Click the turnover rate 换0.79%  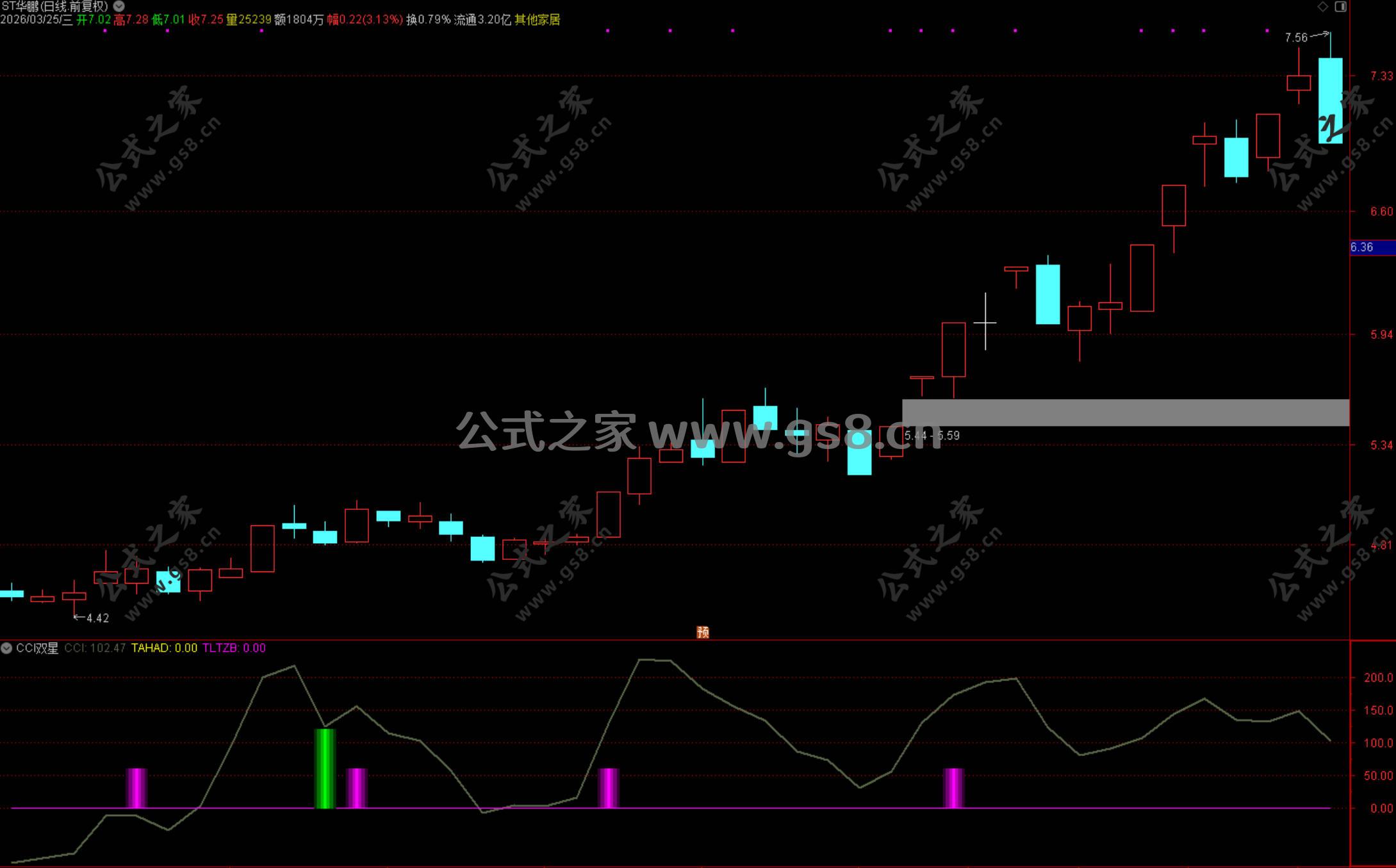429,20
